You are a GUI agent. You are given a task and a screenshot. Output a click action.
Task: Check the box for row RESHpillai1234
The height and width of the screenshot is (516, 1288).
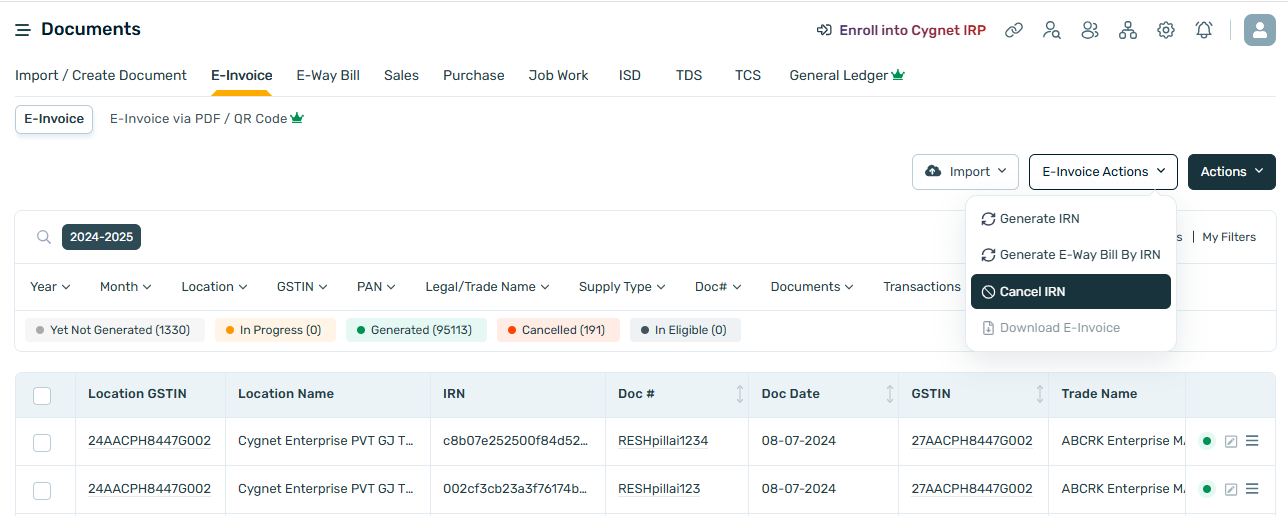pyautogui.click(x=42, y=442)
